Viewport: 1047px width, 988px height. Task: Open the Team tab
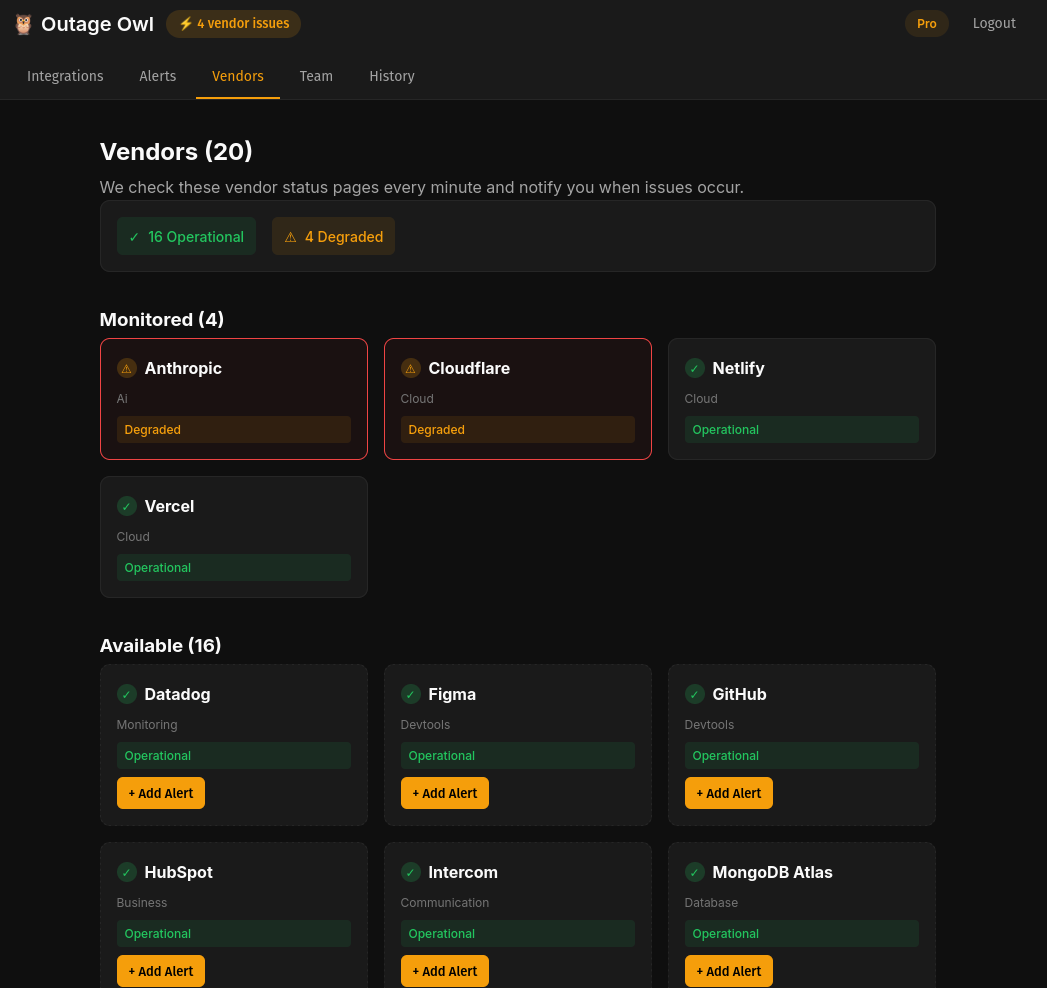pyautogui.click(x=316, y=76)
